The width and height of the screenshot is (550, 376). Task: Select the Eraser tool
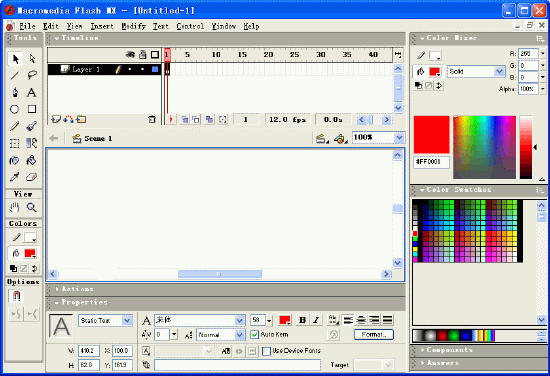point(32,177)
